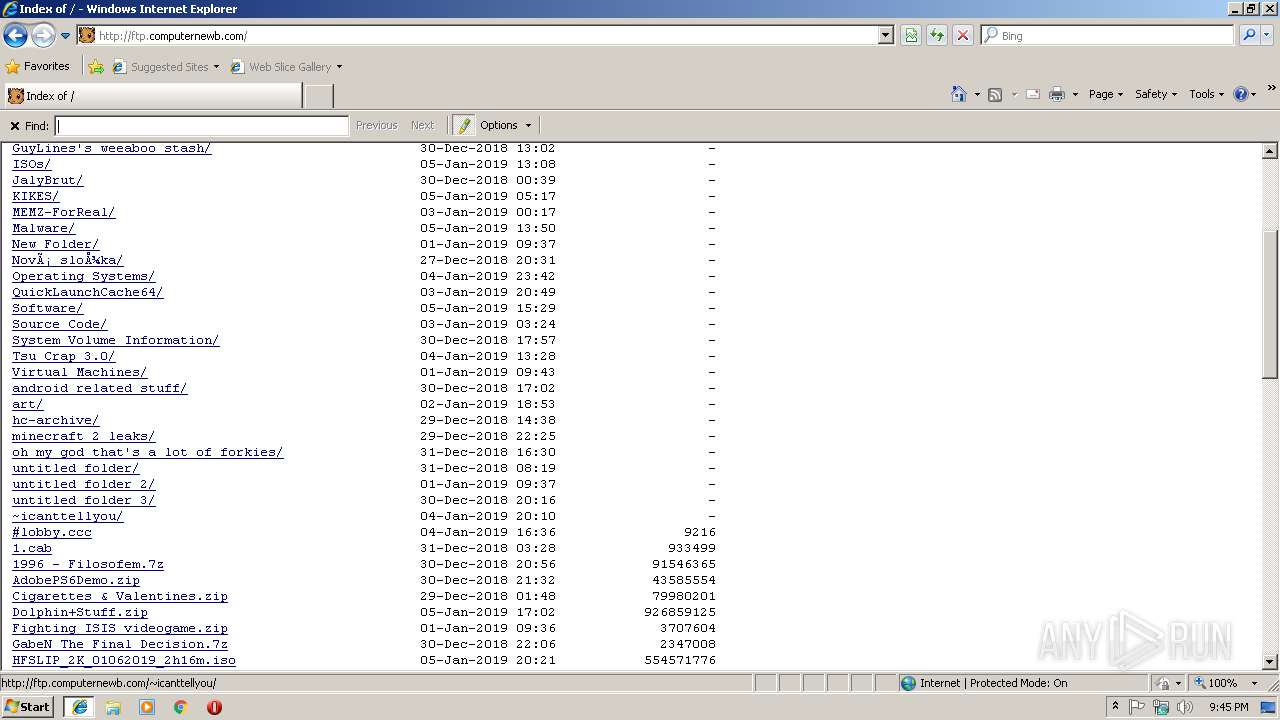Select the 'Index of /' tab

click(x=152, y=96)
